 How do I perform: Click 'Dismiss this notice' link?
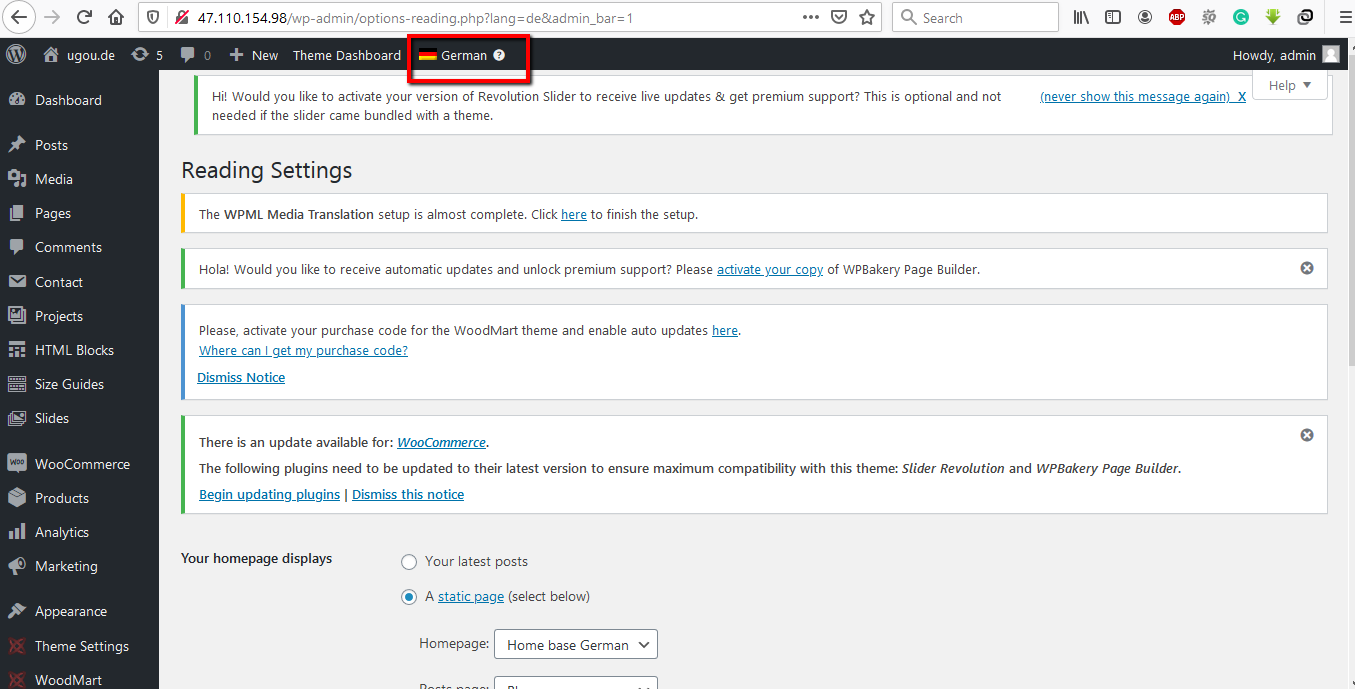(408, 494)
